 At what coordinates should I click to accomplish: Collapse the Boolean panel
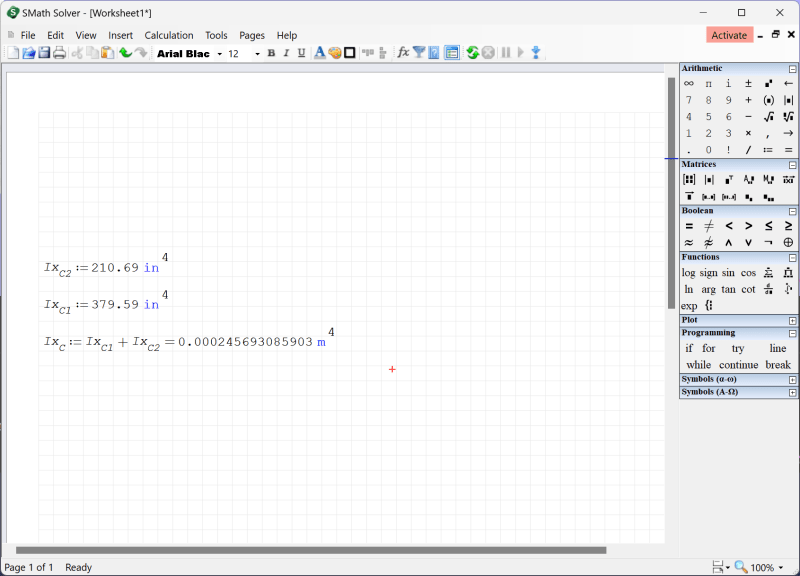pyautogui.click(x=792, y=211)
